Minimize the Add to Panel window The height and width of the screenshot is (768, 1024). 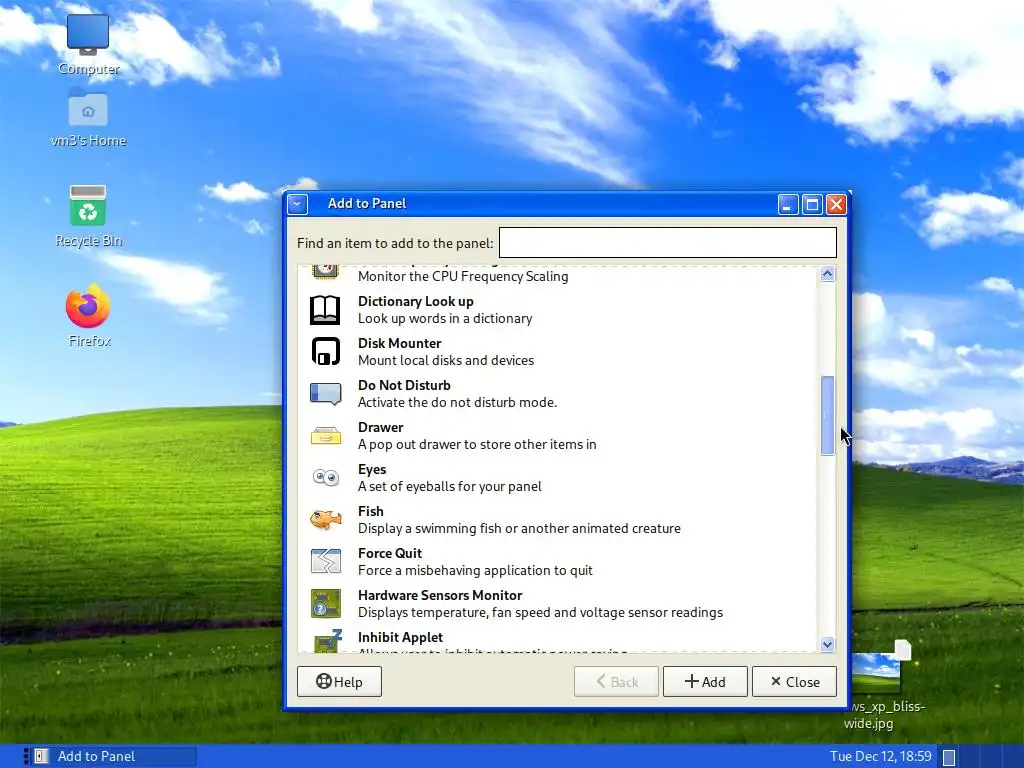(788, 204)
